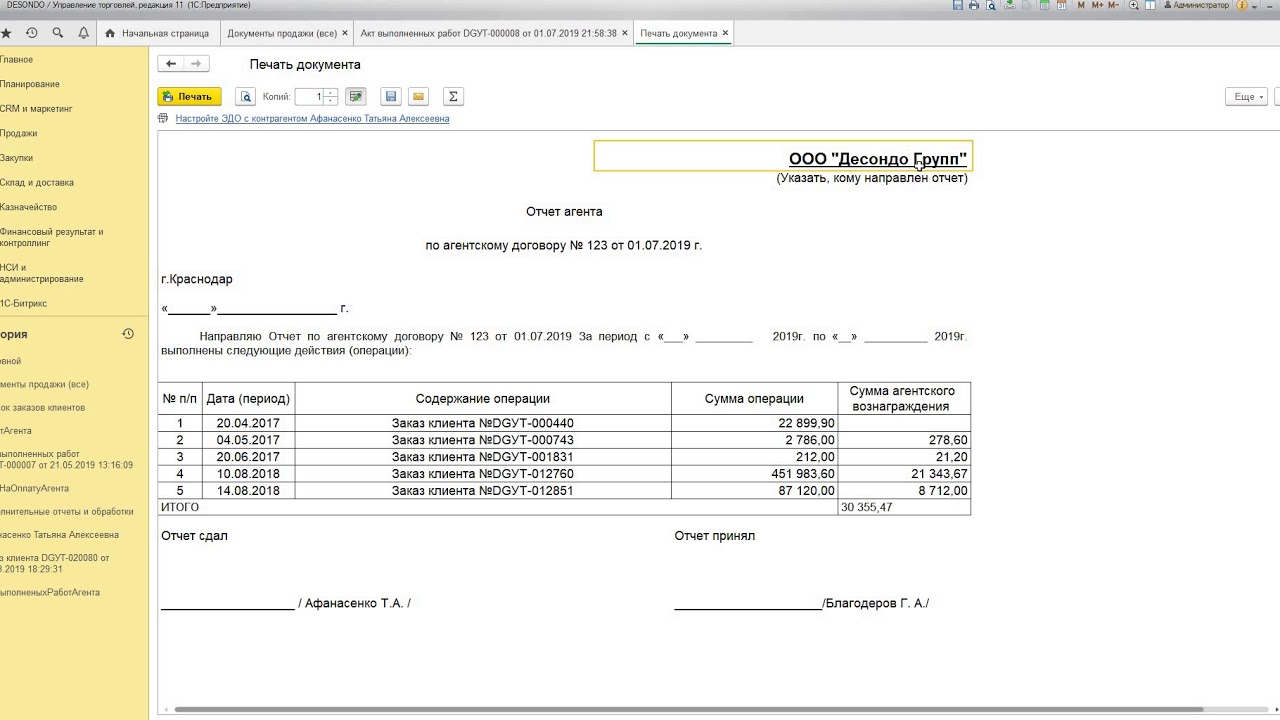Screen dimensions: 1280x720
Task: Open Финансовый результат и контроллинг section
Action: 51,237
